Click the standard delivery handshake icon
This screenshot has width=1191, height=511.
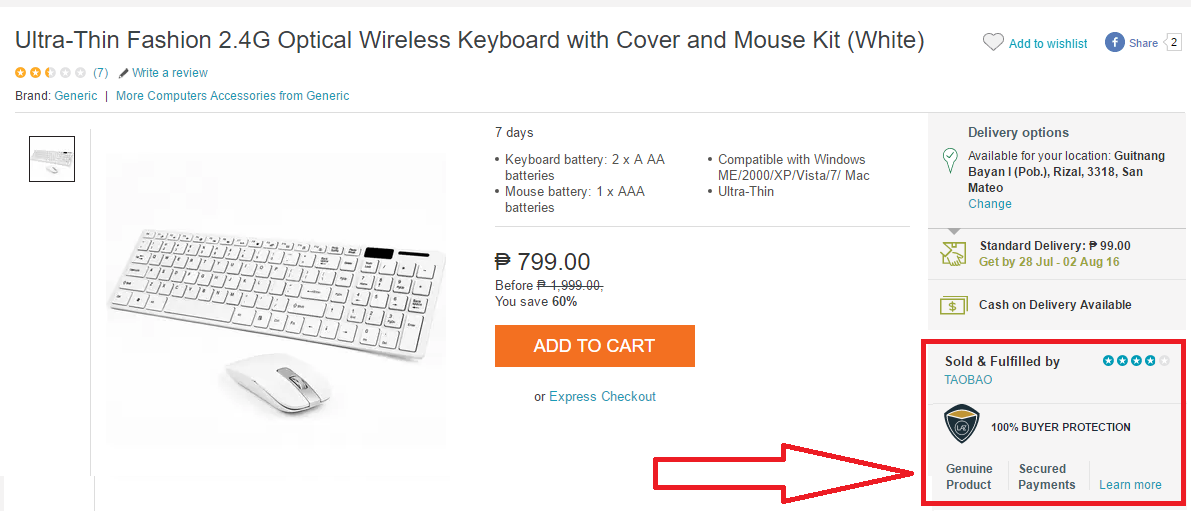[953, 253]
